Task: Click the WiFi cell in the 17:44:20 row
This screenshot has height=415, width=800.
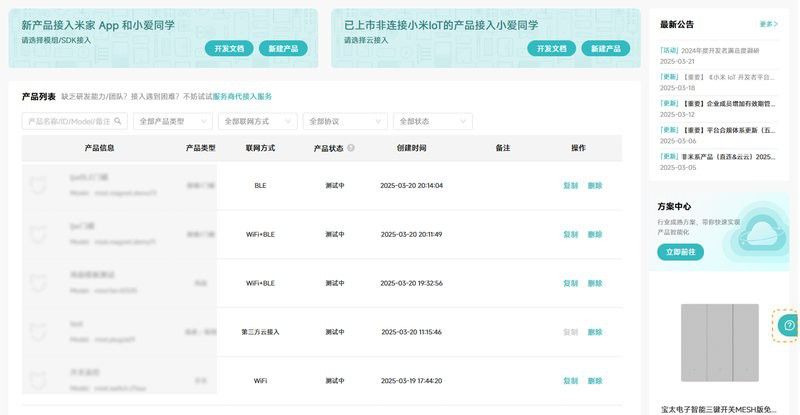Action: coord(260,381)
